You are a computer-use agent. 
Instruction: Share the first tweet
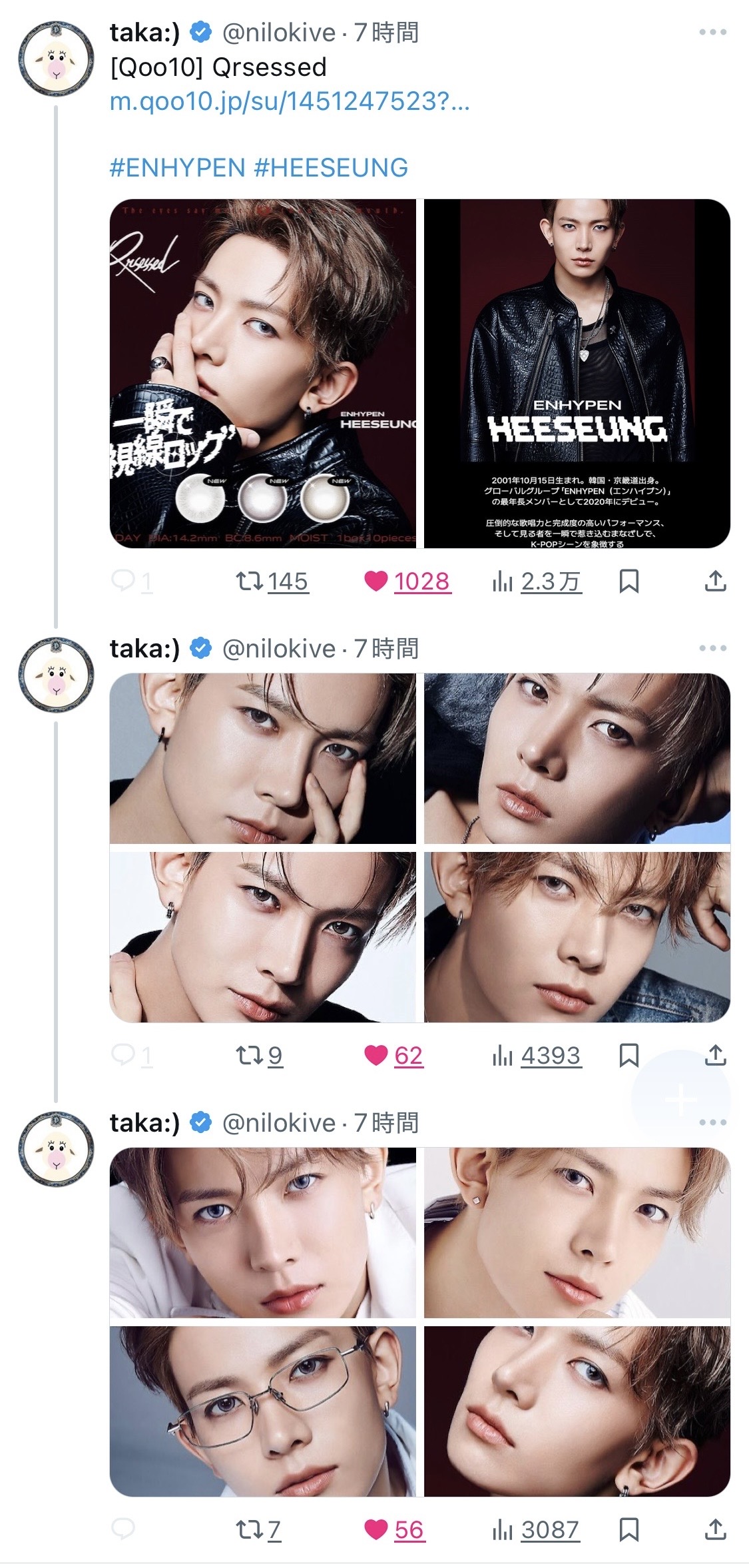[715, 582]
